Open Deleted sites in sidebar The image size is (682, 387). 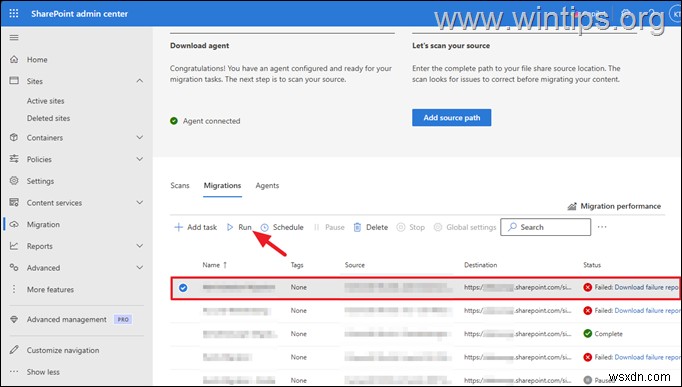coord(48,118)
